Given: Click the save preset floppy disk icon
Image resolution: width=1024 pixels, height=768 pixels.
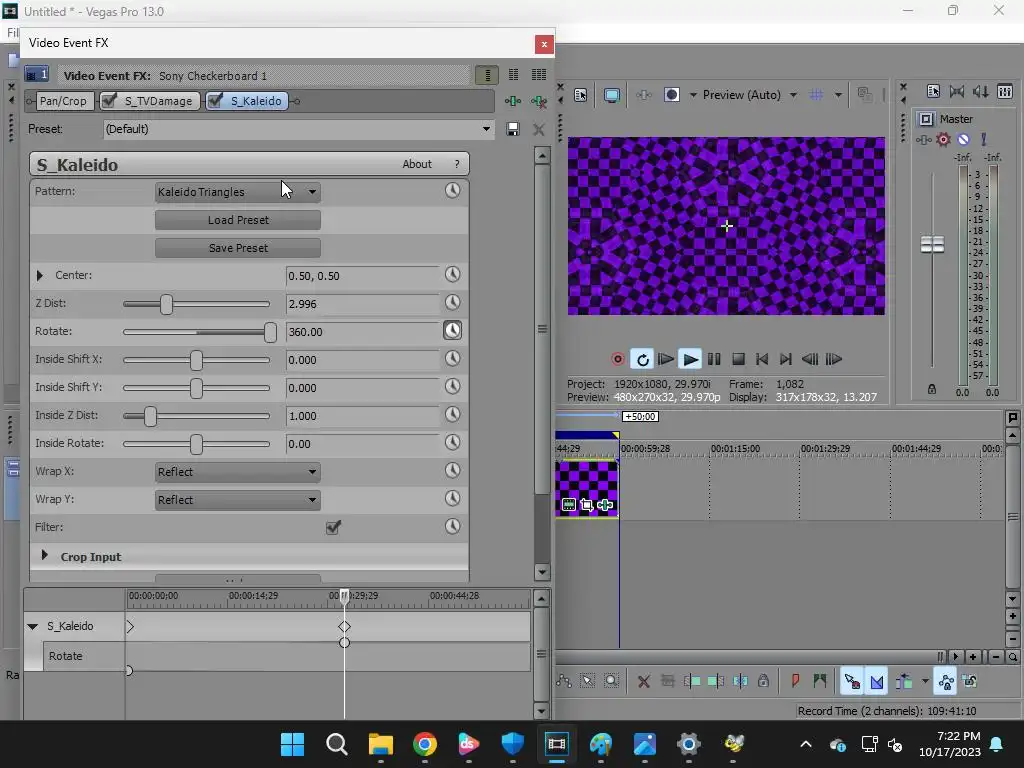Looking at the screenshot, I should click(x=513, y=129).
